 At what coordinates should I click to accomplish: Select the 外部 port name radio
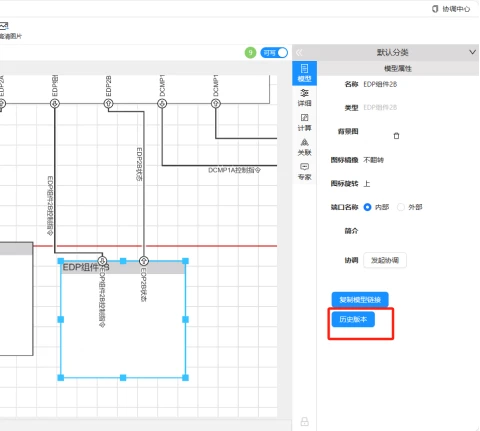401,207
